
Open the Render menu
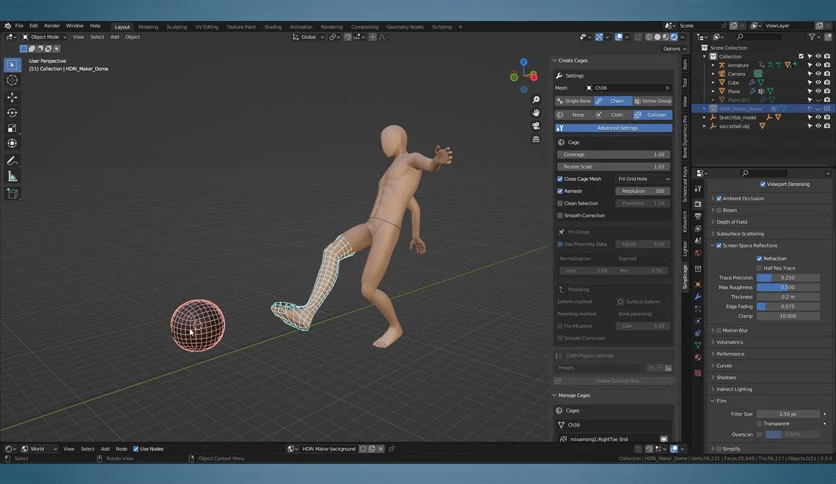(52, 26)
